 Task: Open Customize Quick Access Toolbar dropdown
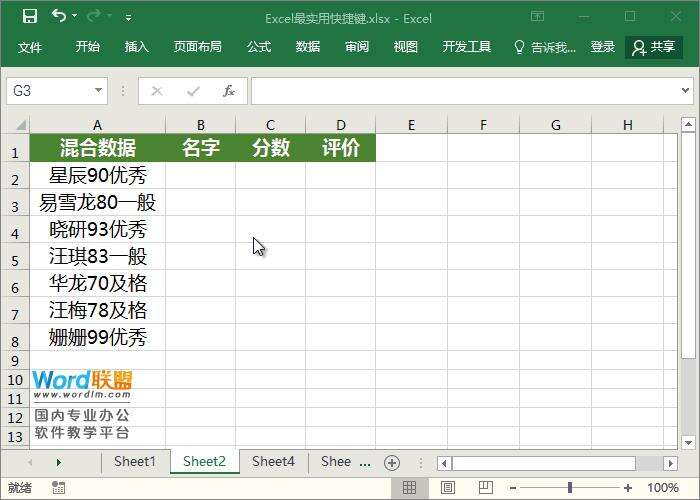pos(129,18)
